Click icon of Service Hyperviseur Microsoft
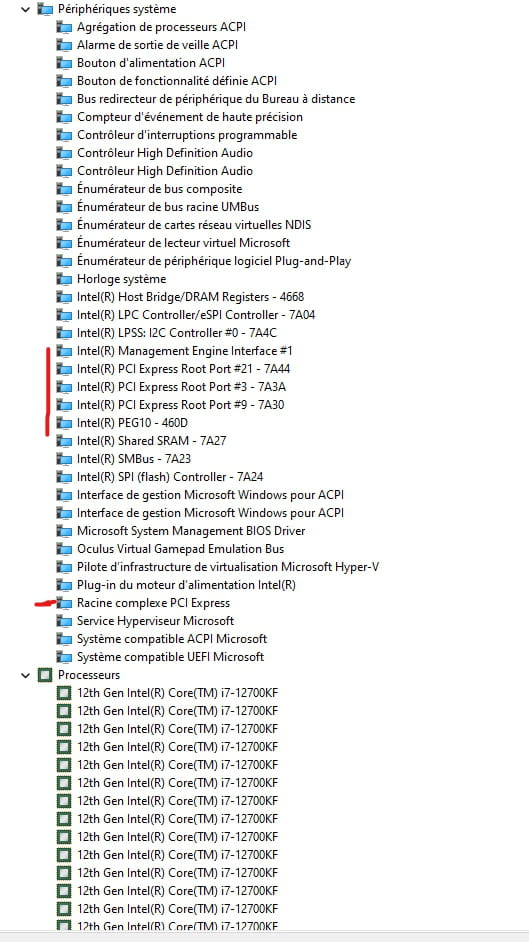 [64, 621]
